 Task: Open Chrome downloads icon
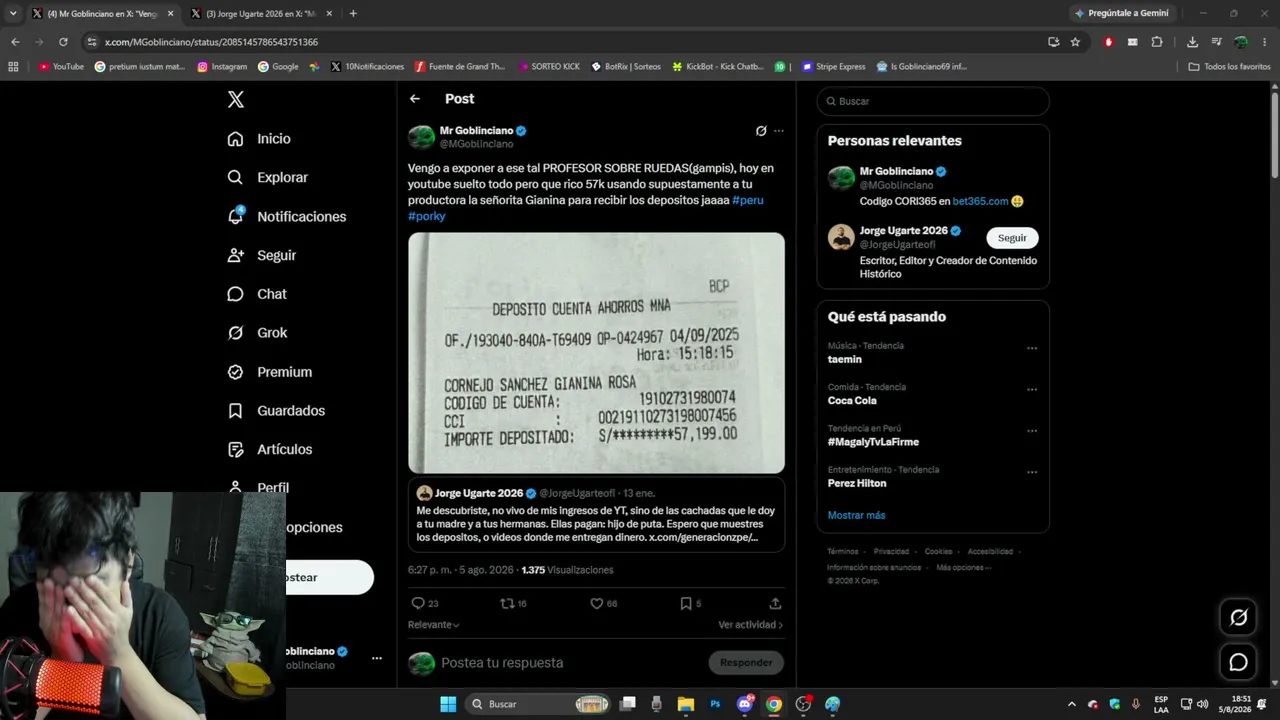(x=1192, y=42)
